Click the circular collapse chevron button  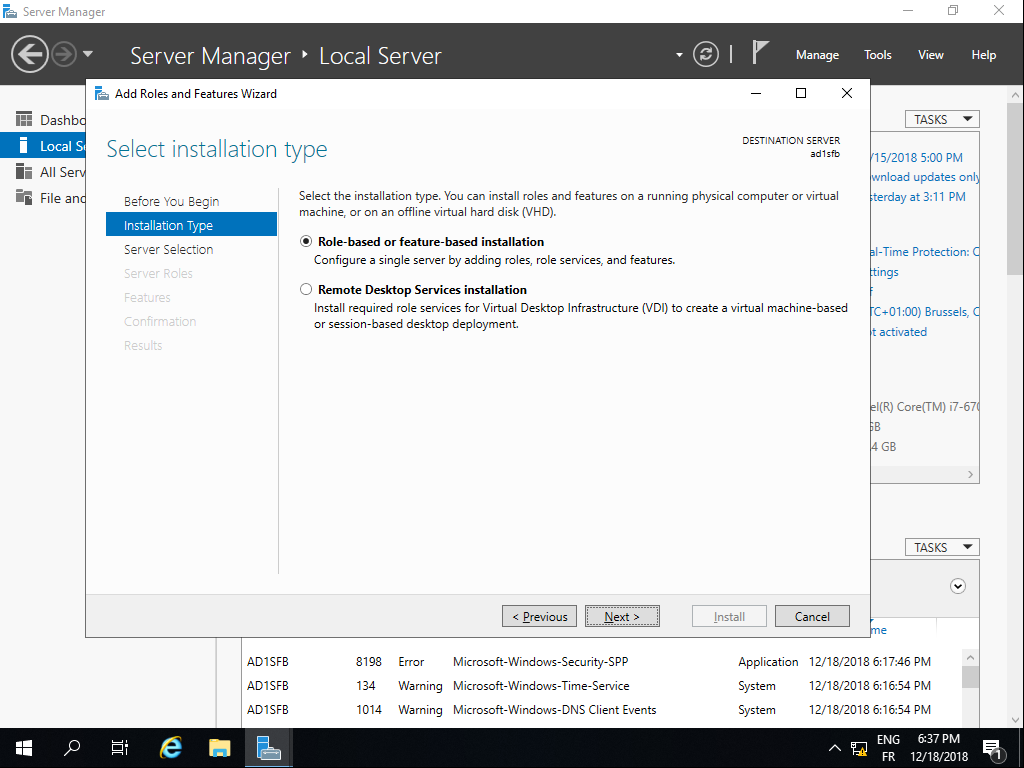click(958, 586)
